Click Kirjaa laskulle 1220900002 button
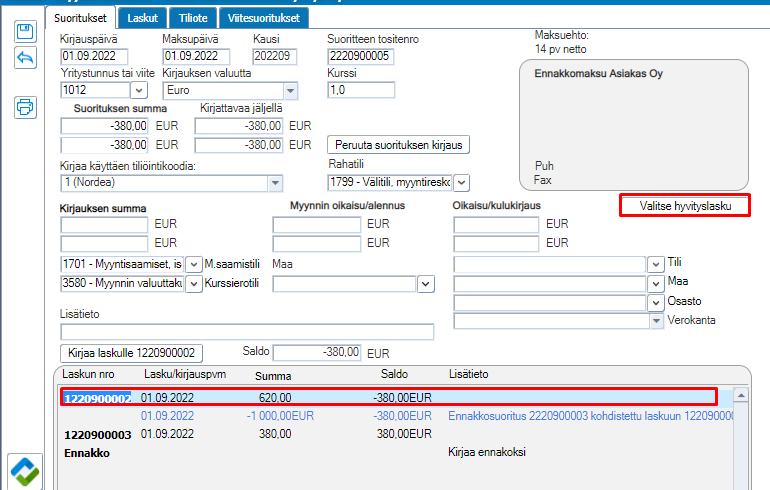This screenshot has width=770, height=490. pos(131,353)
